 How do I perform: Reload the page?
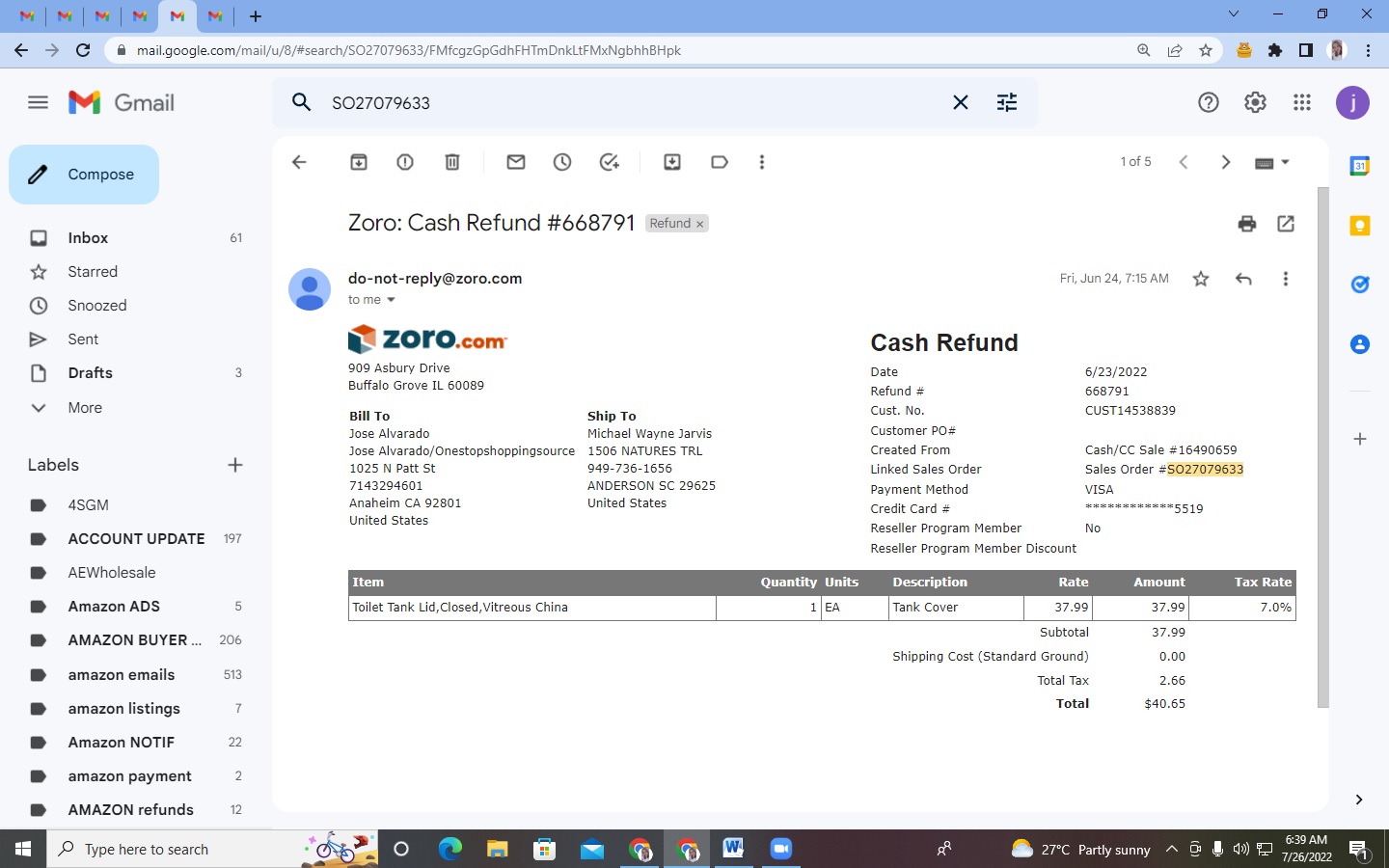pos(83,50)
